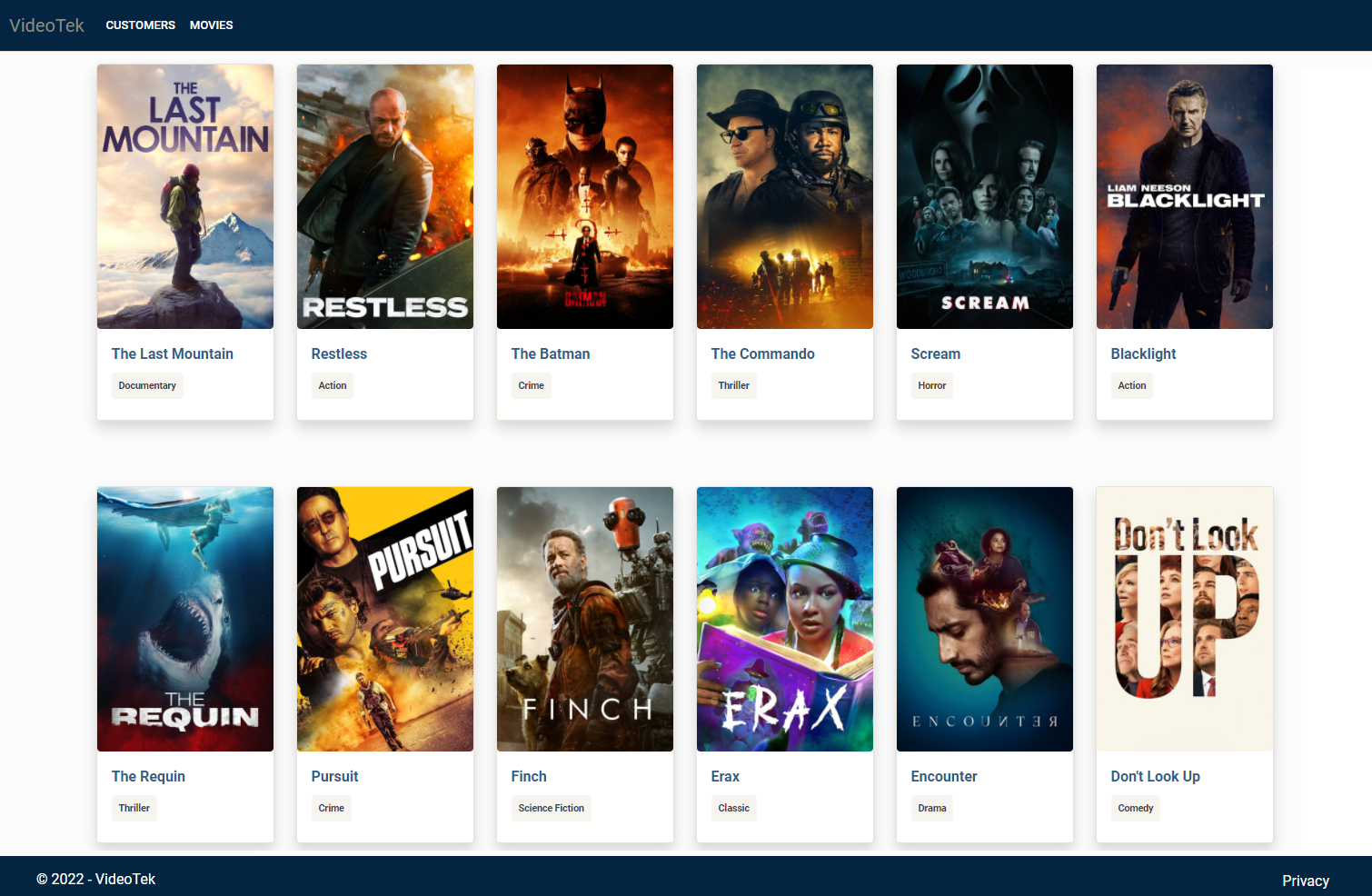Select The Last Mountain poster image

[185, 196]
